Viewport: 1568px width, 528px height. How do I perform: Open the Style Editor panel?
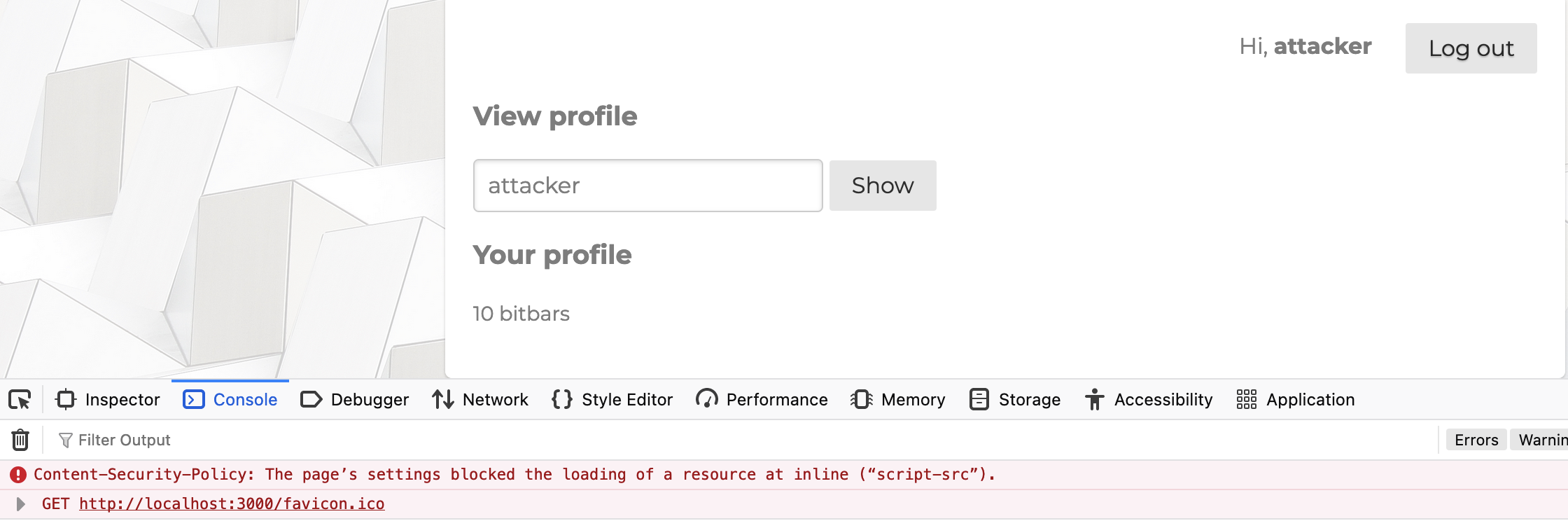click(612, 400)
